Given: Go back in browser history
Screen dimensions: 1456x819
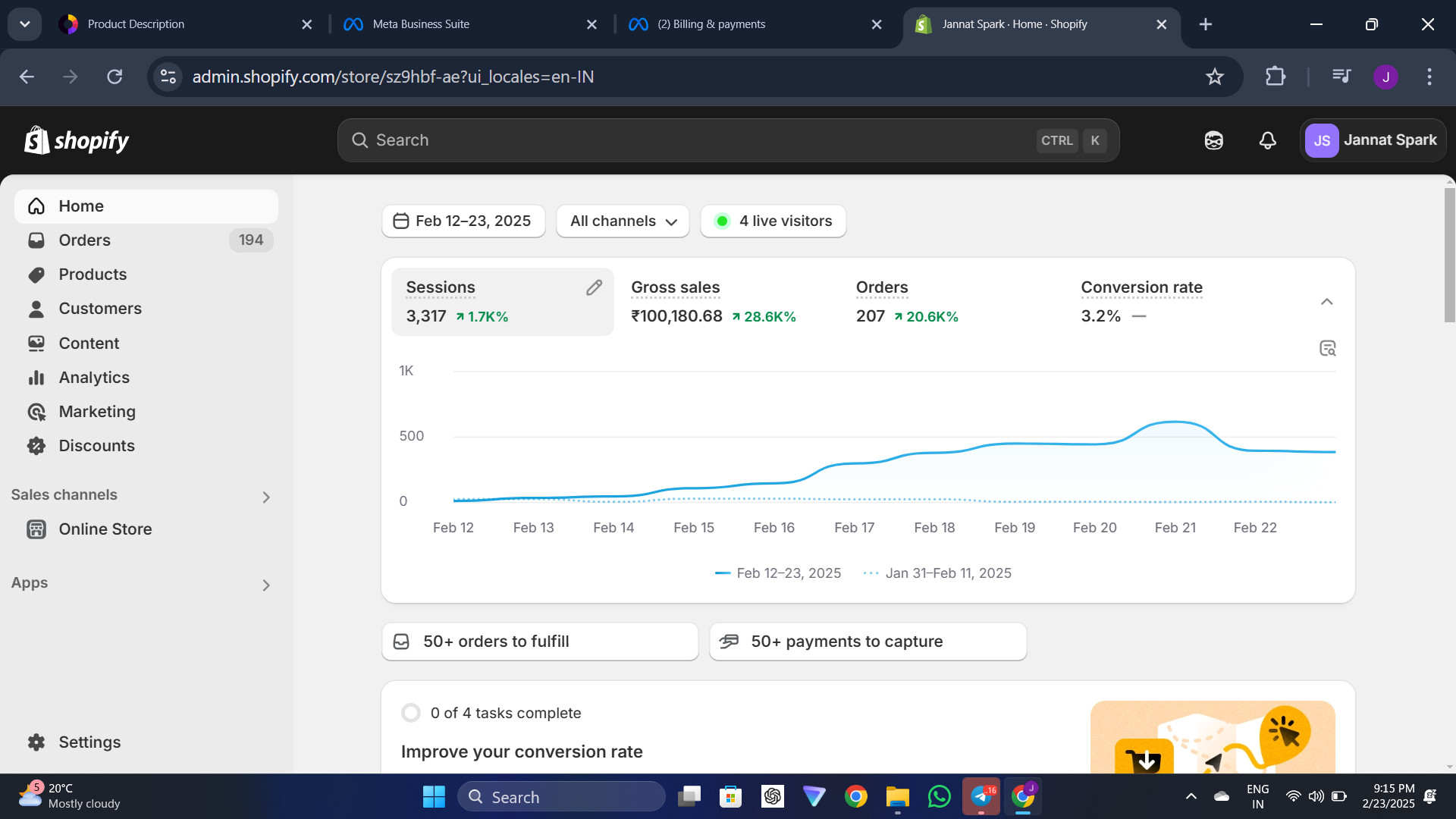Looking at the screenshot, I should click(27, 77).
